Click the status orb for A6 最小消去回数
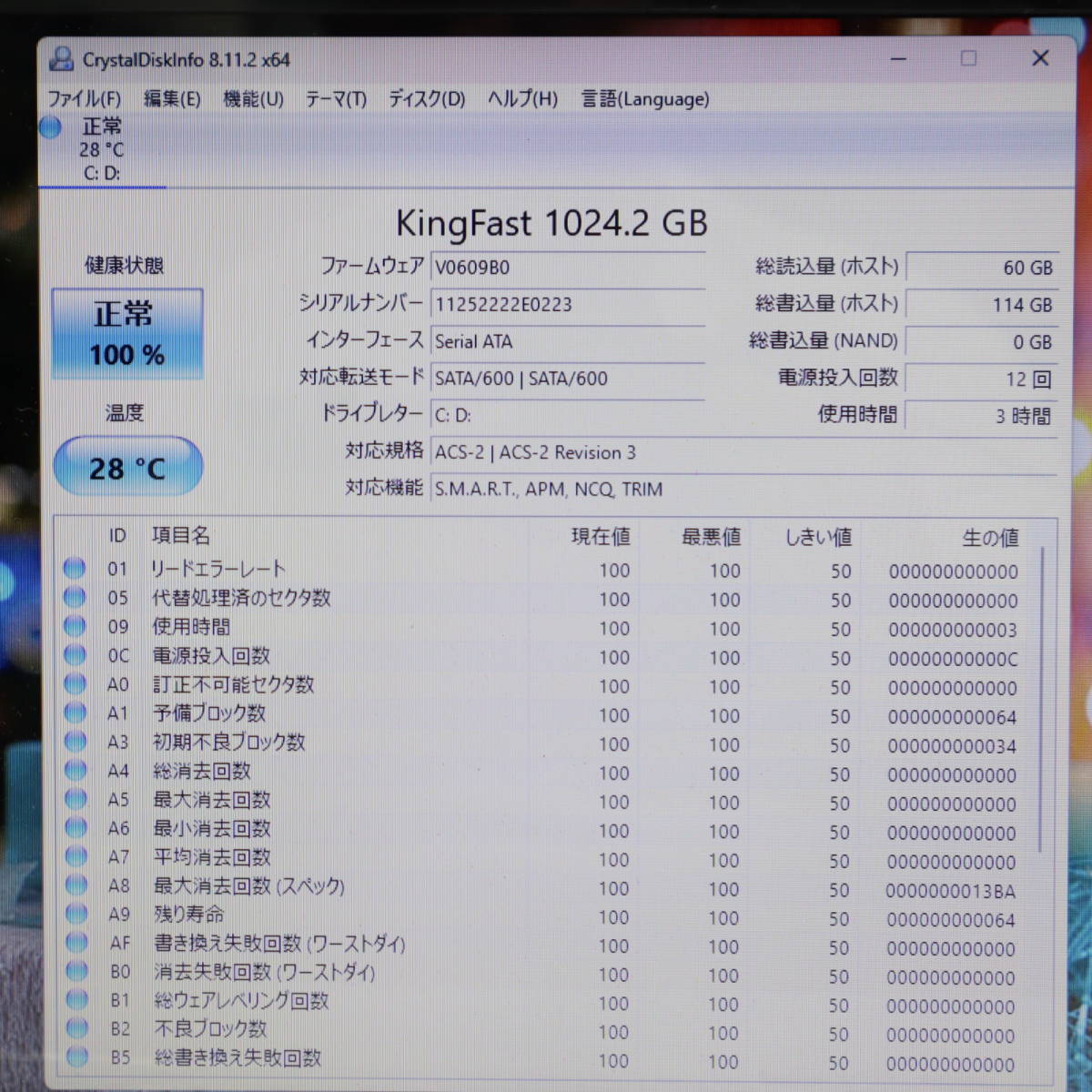Image resolution: width=1092 pixels, height=1092 pixels. click(76, 828)
